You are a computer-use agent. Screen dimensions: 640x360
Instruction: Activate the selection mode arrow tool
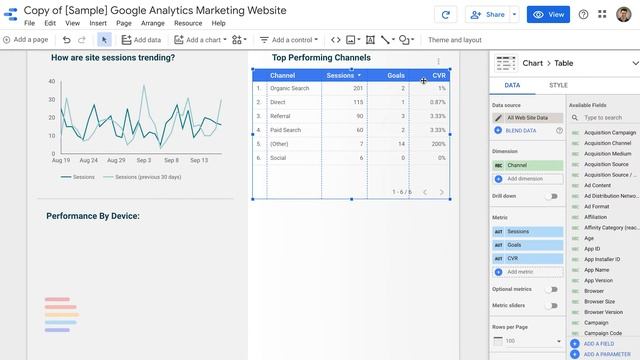click(x=104, y=40)
